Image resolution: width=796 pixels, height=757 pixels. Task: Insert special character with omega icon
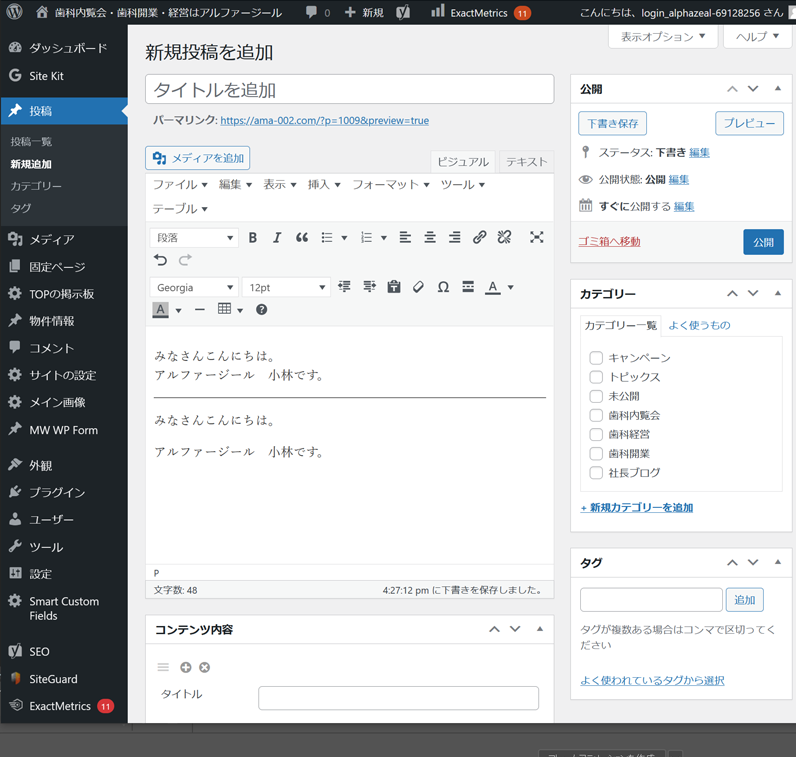[443, 287]
